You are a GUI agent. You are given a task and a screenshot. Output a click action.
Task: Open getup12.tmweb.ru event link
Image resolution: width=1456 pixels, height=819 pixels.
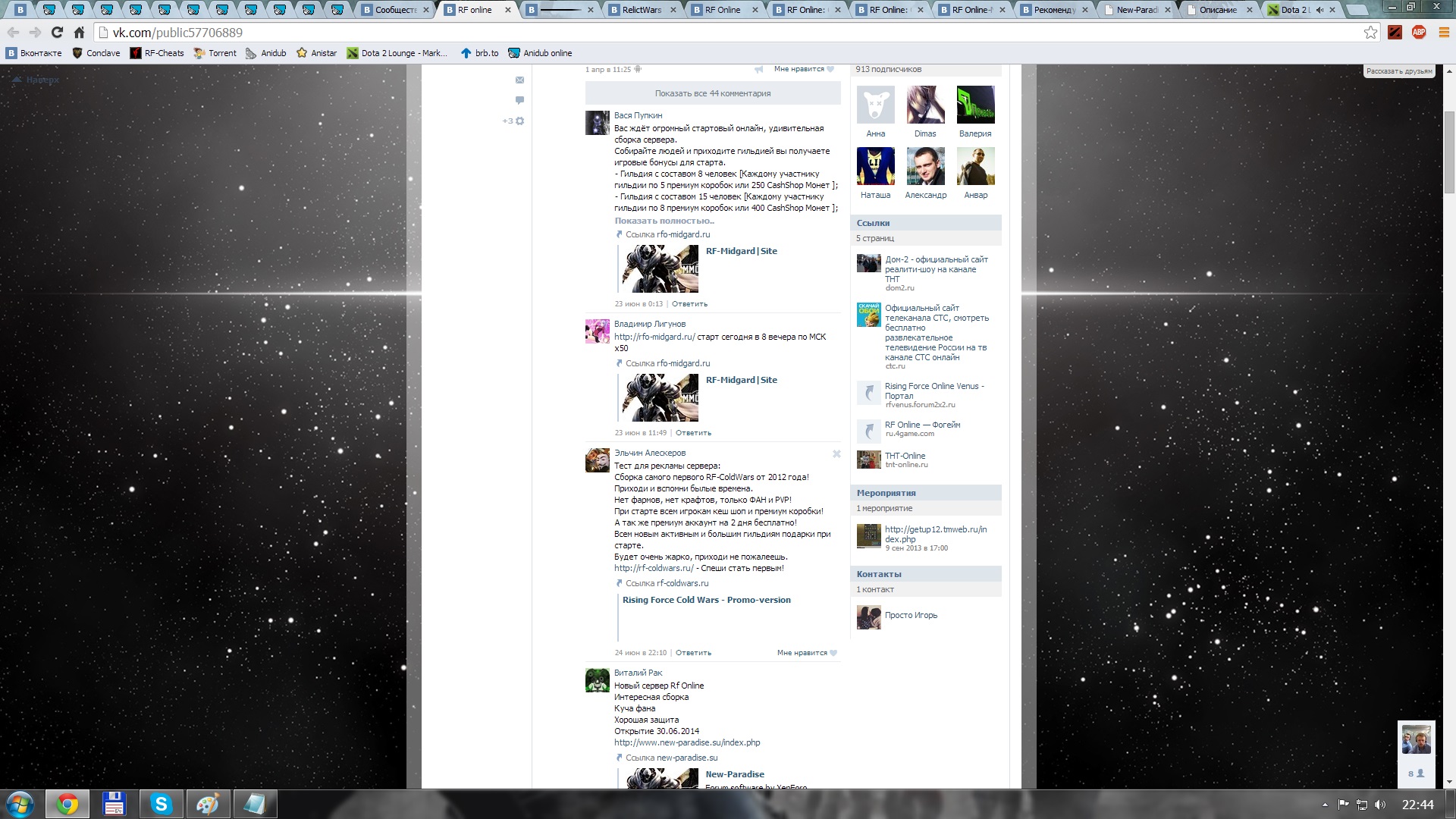(936, 535)
